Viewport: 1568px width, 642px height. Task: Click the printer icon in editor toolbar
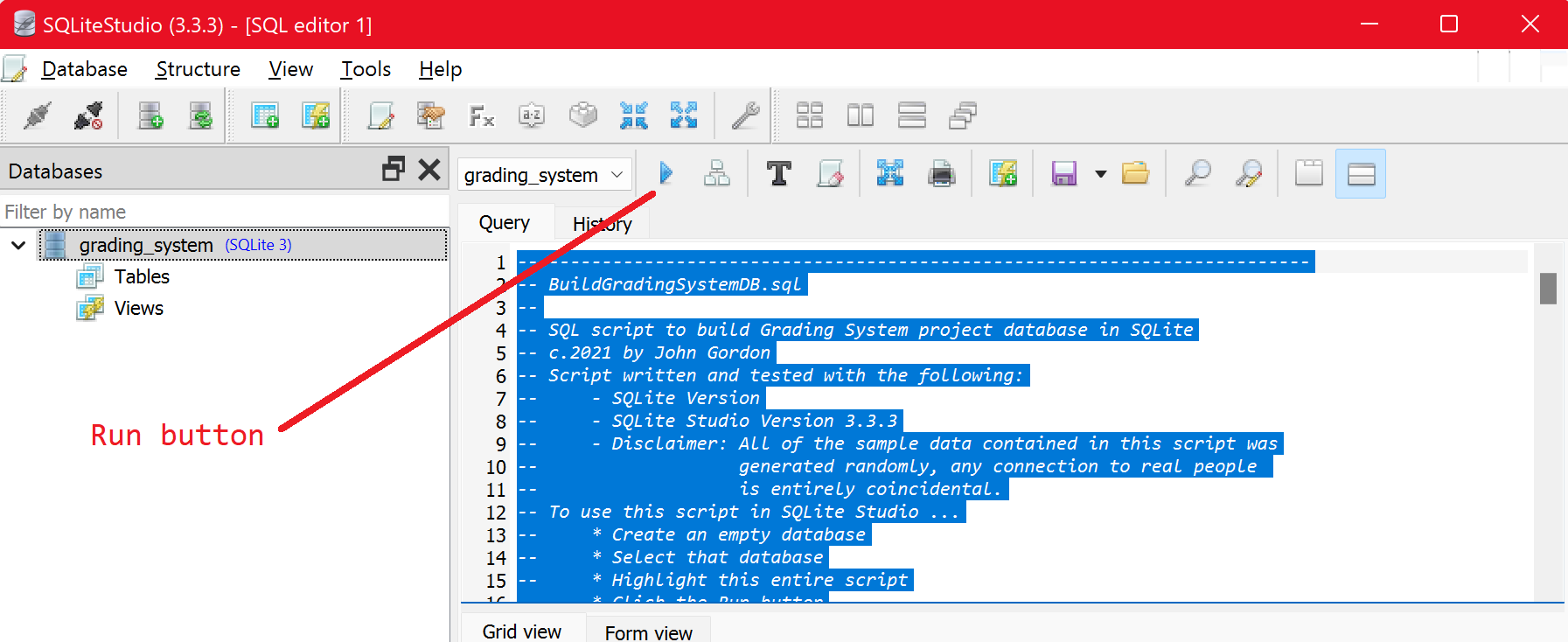tap(942, 173)
